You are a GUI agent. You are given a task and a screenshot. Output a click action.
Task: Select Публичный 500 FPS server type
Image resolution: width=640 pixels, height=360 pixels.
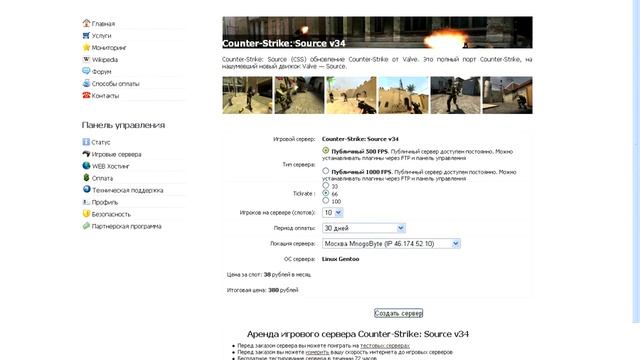325,151
